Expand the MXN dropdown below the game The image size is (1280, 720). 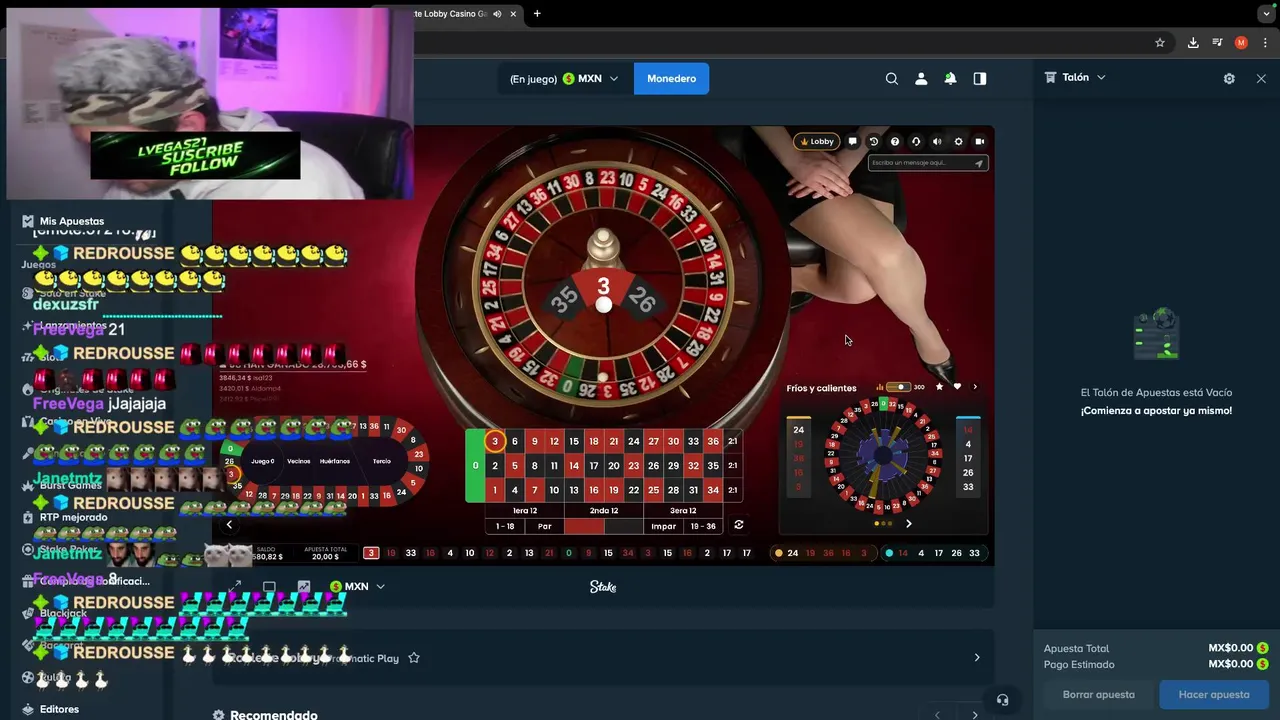pos(357,586)
